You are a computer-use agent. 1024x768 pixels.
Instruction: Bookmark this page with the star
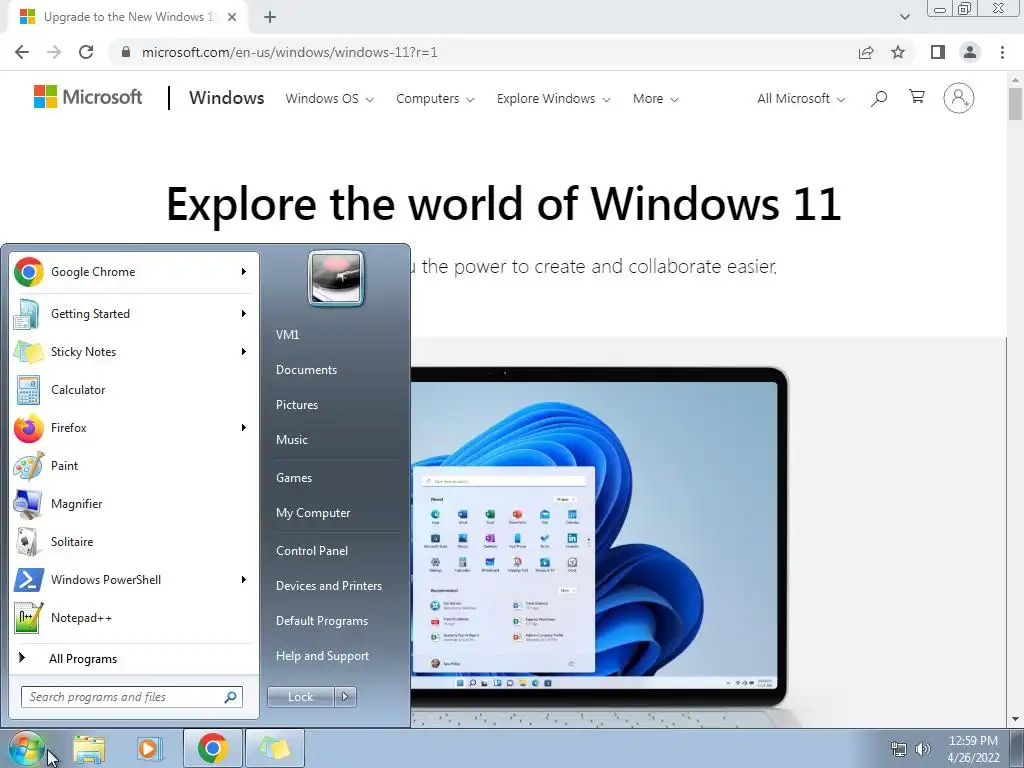pyautogui.click(x=898, y=52)
